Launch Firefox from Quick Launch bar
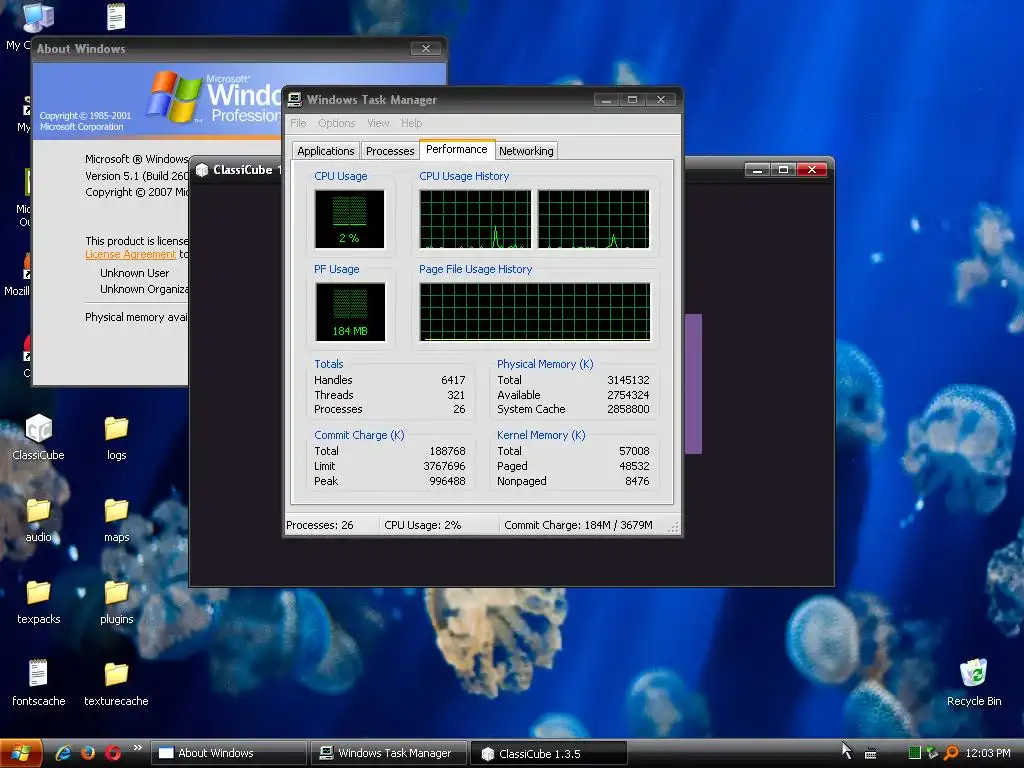This screenshot has height=768, width=1024. coord(88,752)
